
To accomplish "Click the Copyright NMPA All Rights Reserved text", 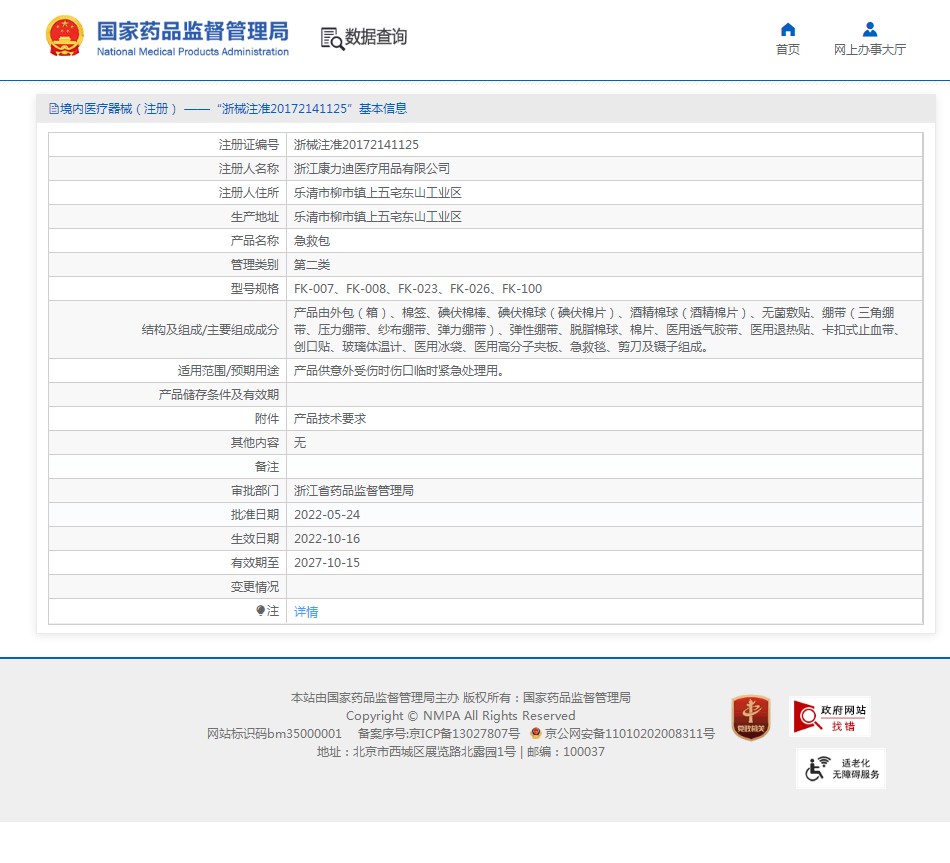I will click(460, 716).
